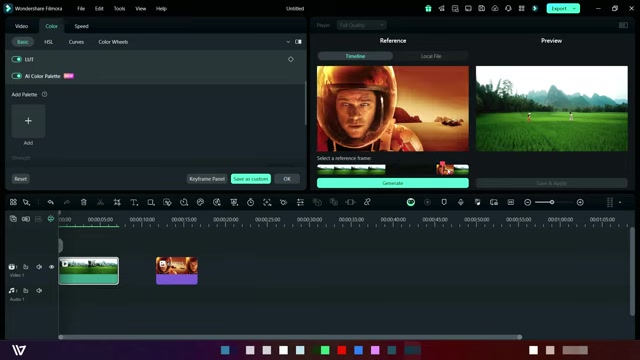Click the marker shield icon in timeline toolbar
Screen dimensions: 640x360
click(444, 202)
